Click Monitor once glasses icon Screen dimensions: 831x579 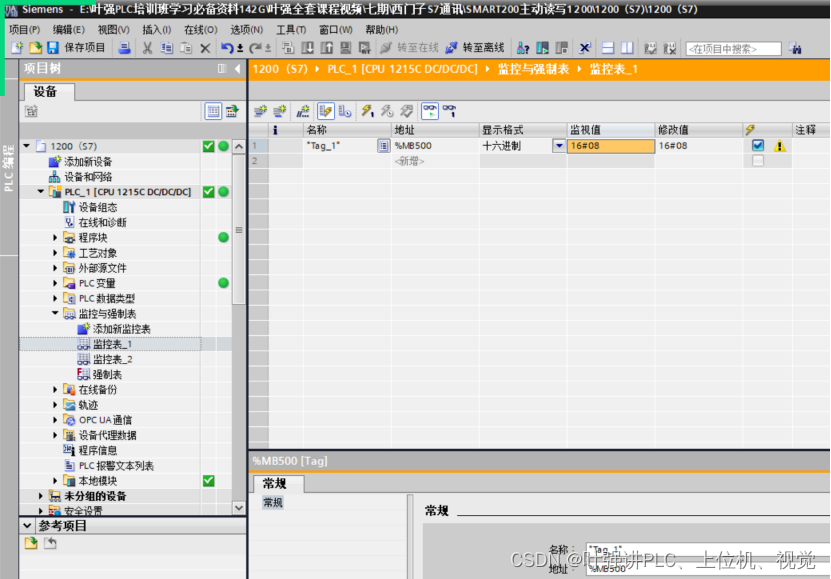coord(449,111)
